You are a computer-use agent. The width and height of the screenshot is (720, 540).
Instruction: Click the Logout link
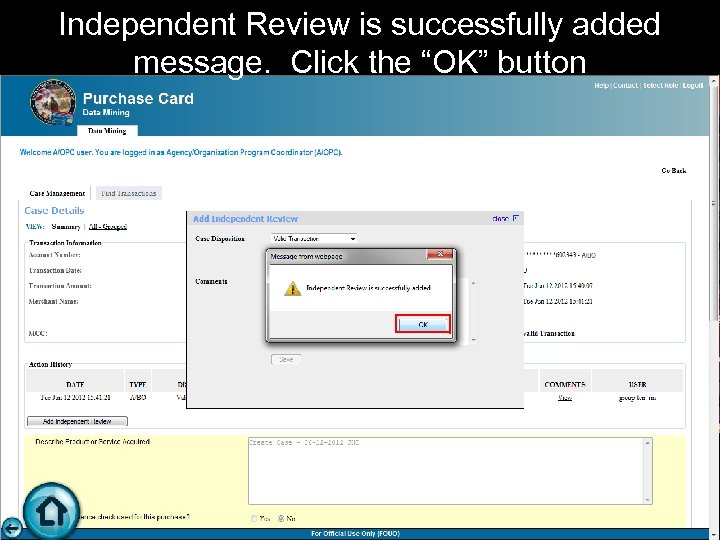(x=692, y=85)
